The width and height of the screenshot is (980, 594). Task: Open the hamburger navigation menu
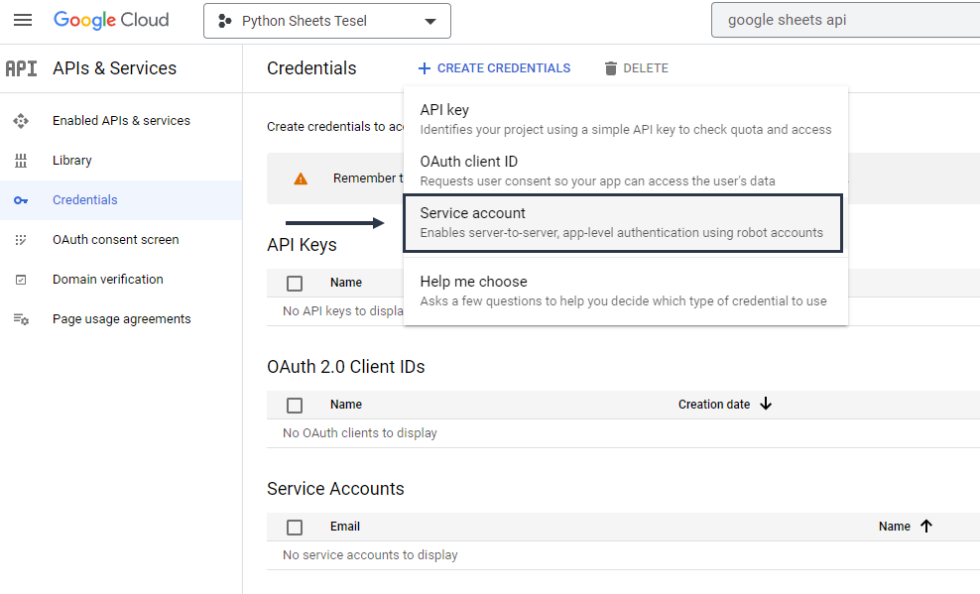pyautogui.click(x=22, y=20)
